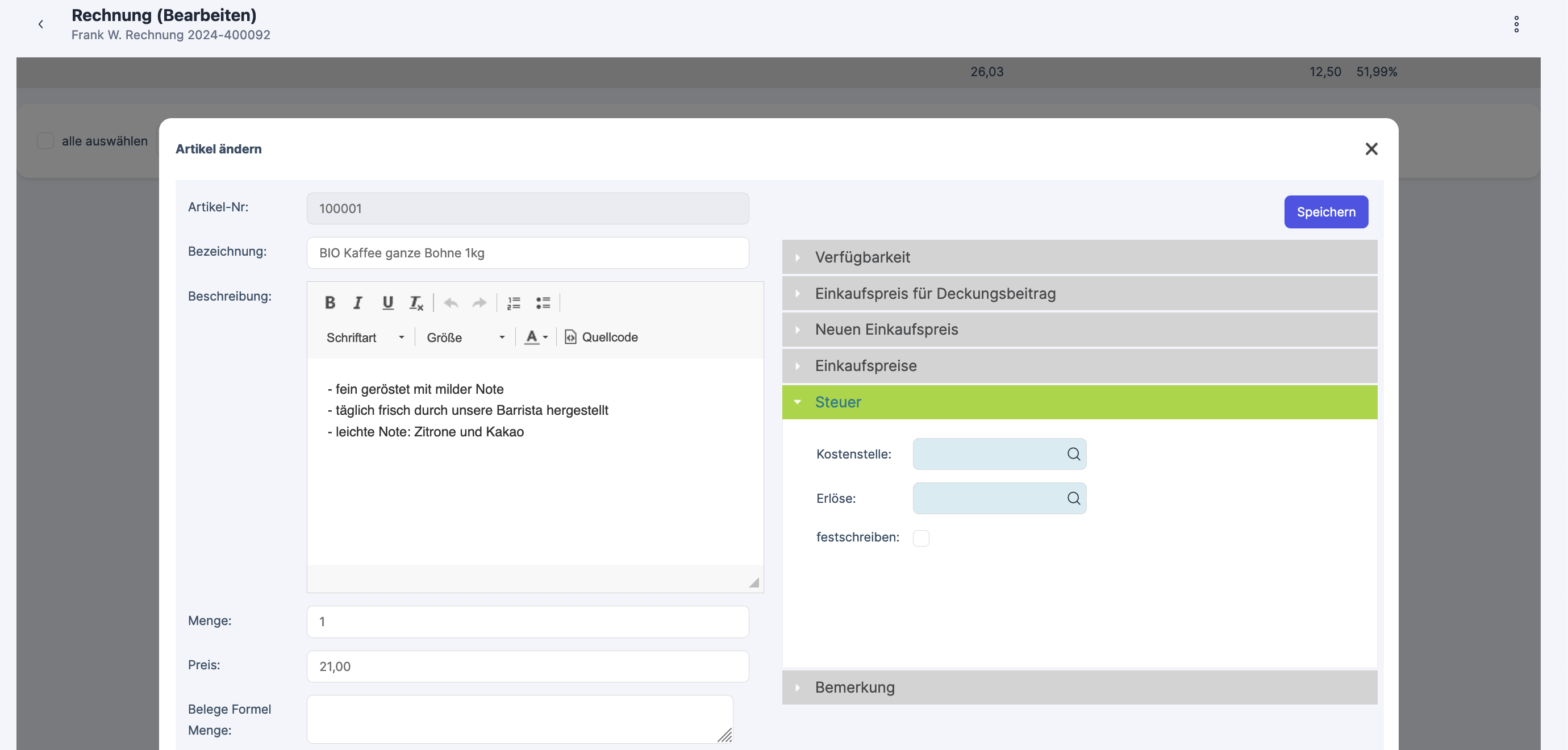Click the Kostenstelle search magnifier icon
1568x750 pixels.
pos(1073,454)
